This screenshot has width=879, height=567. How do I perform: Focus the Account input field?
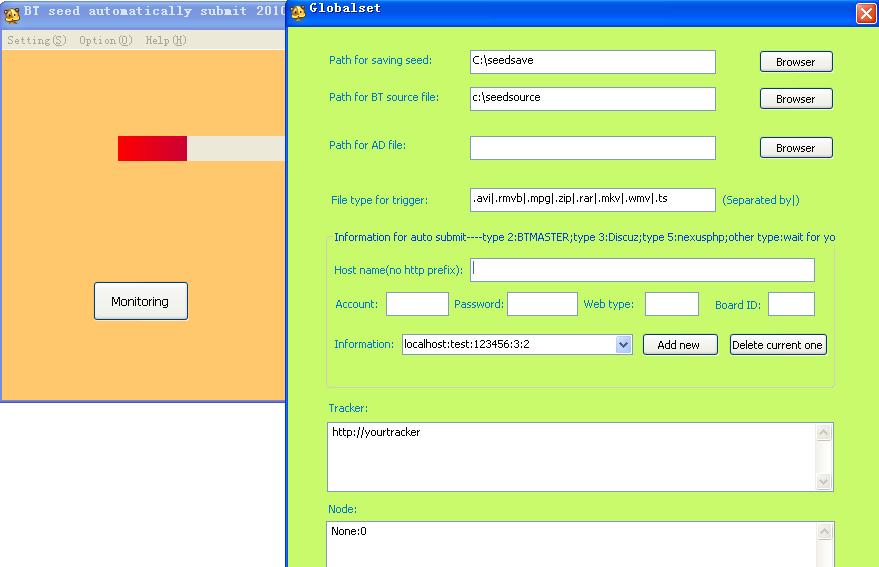(x=417, y=304)
